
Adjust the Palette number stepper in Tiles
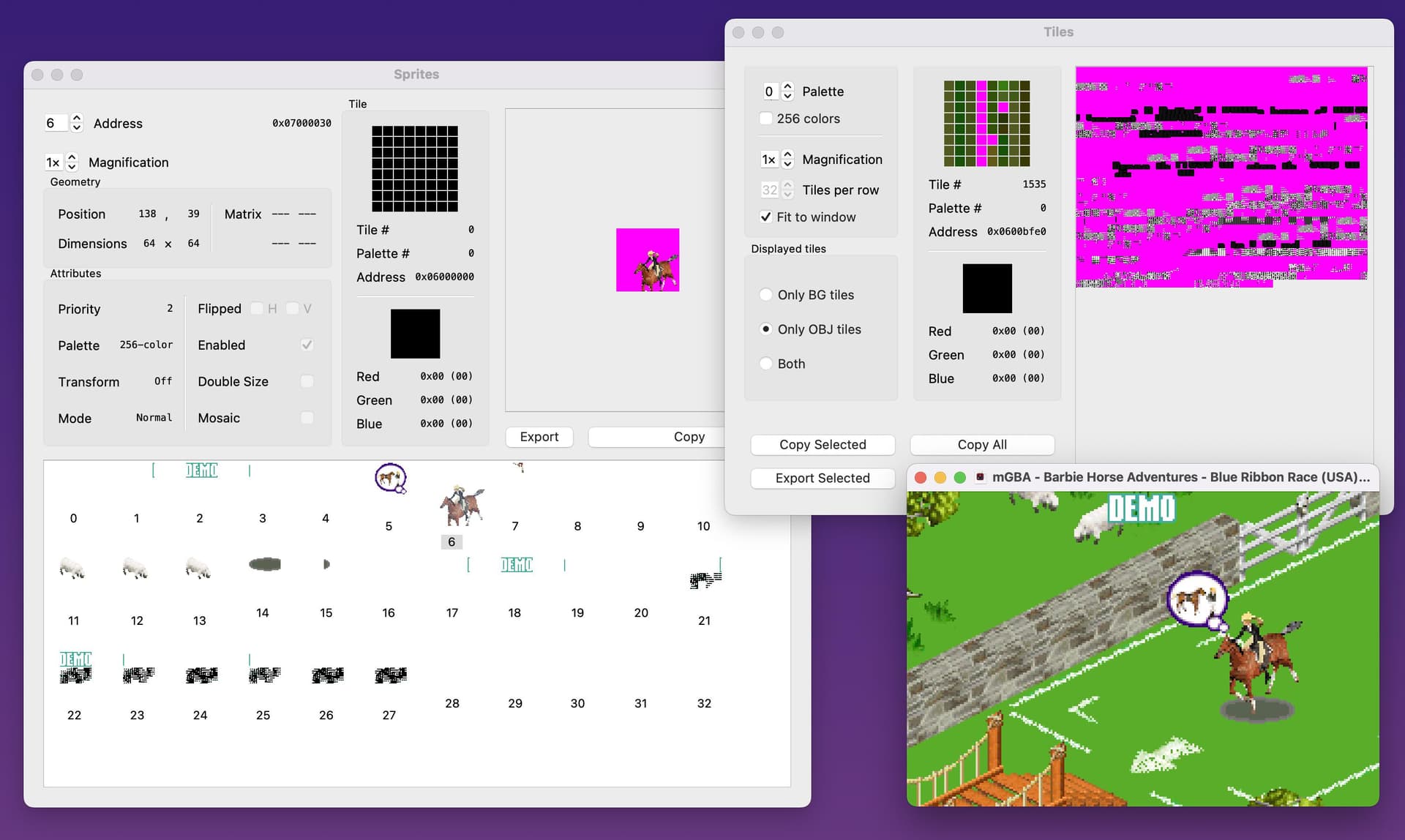point(787,91)
